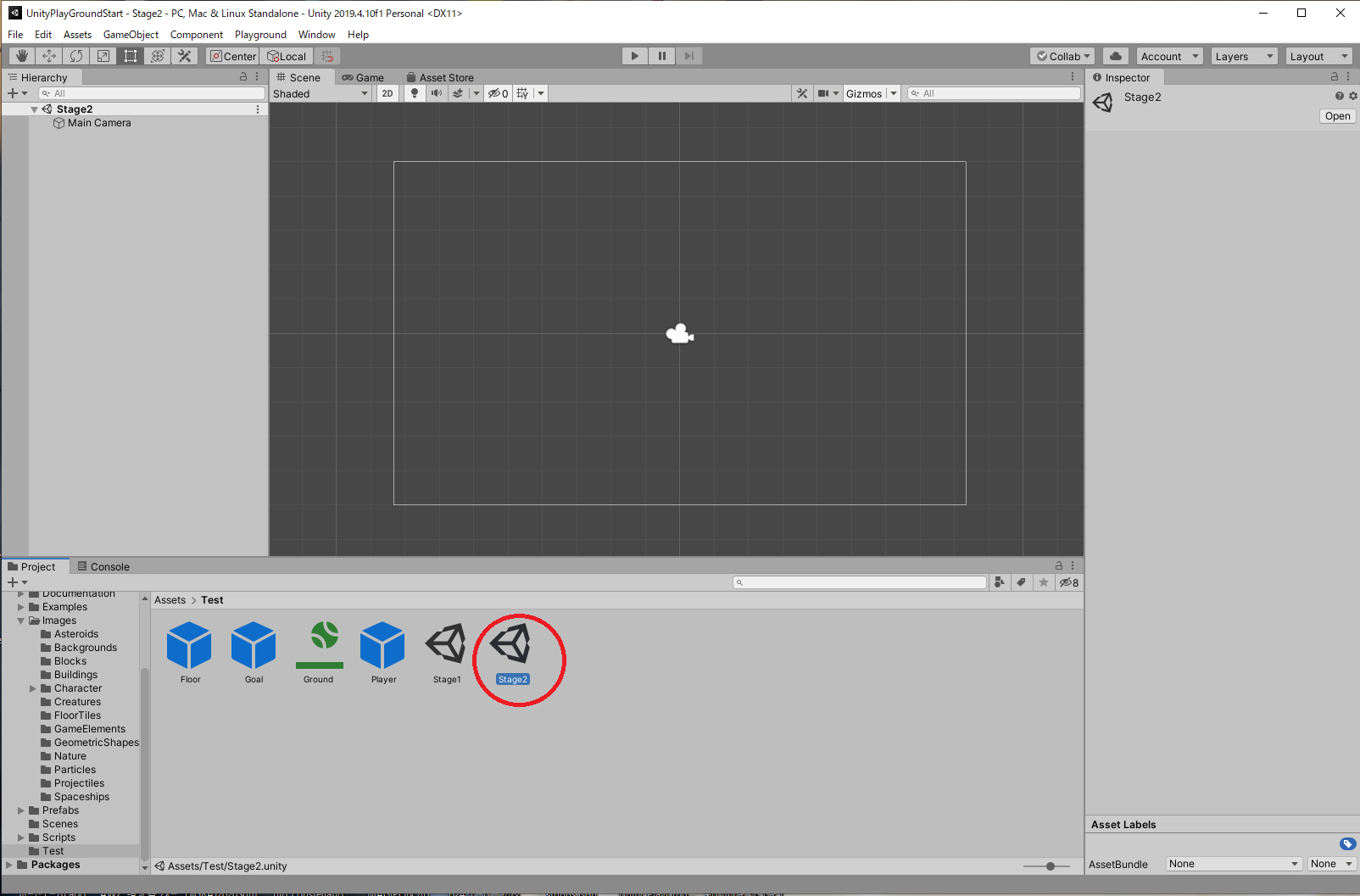Switch to the Game tab
The width and height of the screenshot is (1360, 896).
coord(363,77)
